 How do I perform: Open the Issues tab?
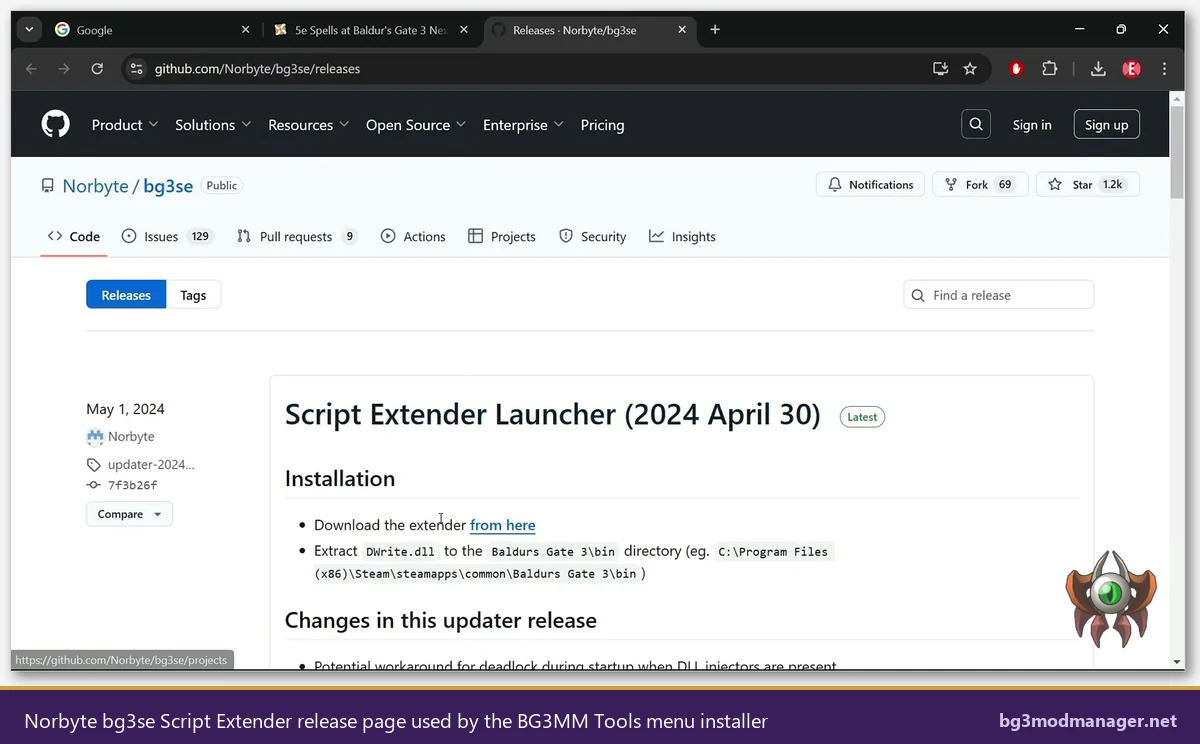(x=167, y=237)
